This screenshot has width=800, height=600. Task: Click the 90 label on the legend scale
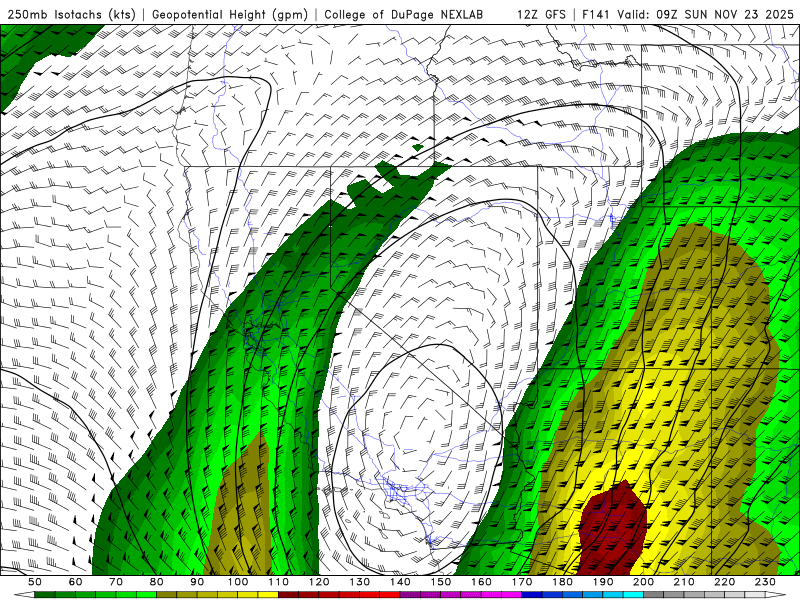(x=197, y=582)
